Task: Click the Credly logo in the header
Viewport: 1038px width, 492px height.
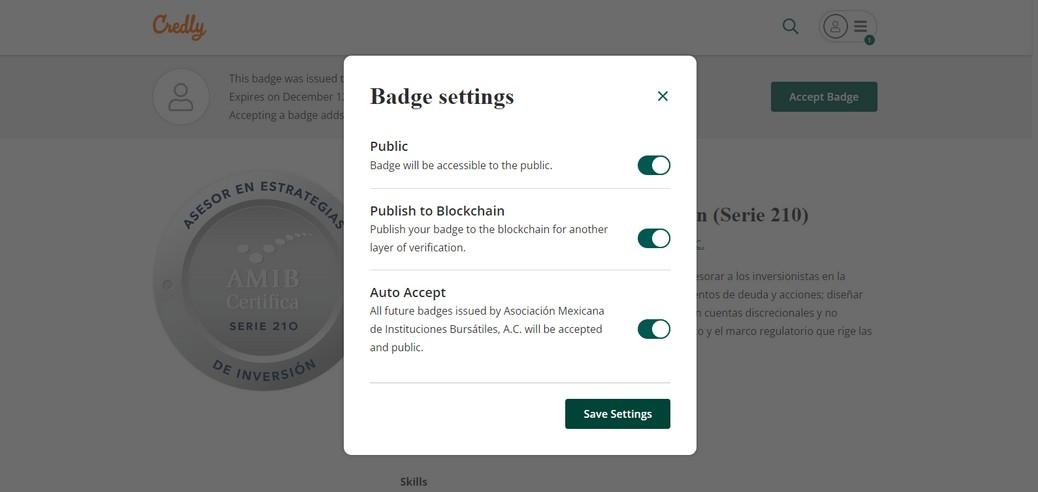Action: pyautogui.click(x=179, y=26)
